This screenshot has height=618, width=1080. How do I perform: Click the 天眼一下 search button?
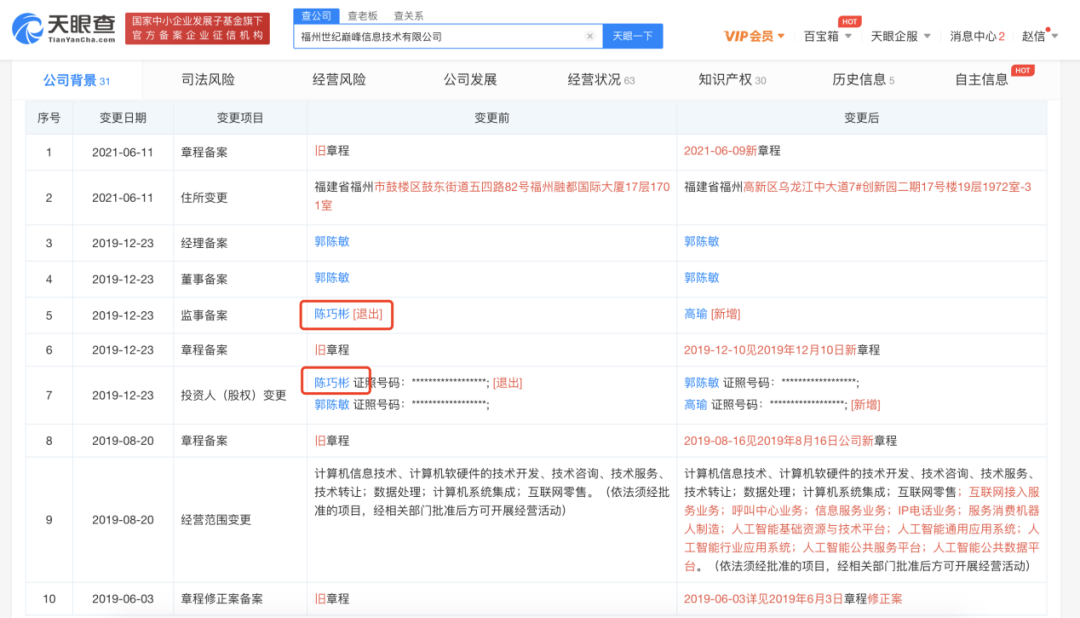pos(632,36)
